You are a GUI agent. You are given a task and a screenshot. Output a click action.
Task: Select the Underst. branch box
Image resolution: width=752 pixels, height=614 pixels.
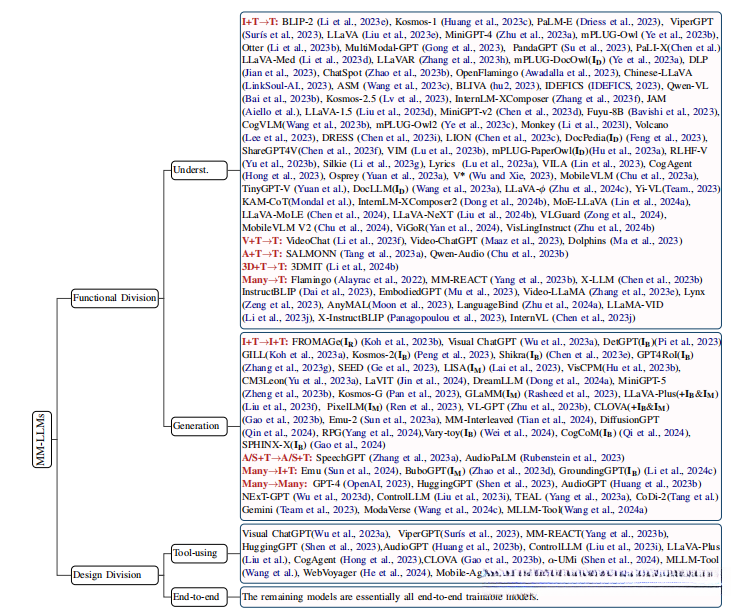point(199,170)
